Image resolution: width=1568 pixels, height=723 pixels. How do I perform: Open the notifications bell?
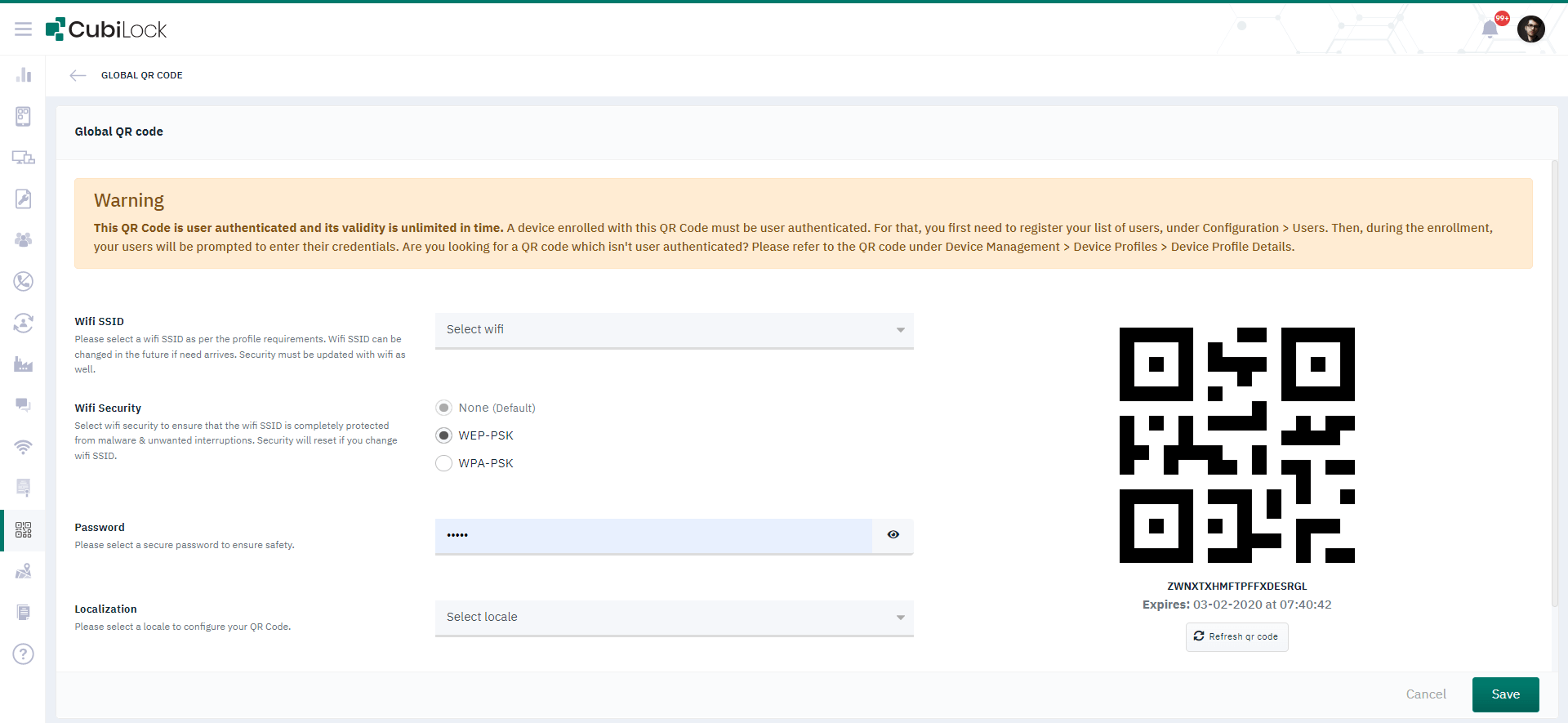click(x=1490, y=29)
